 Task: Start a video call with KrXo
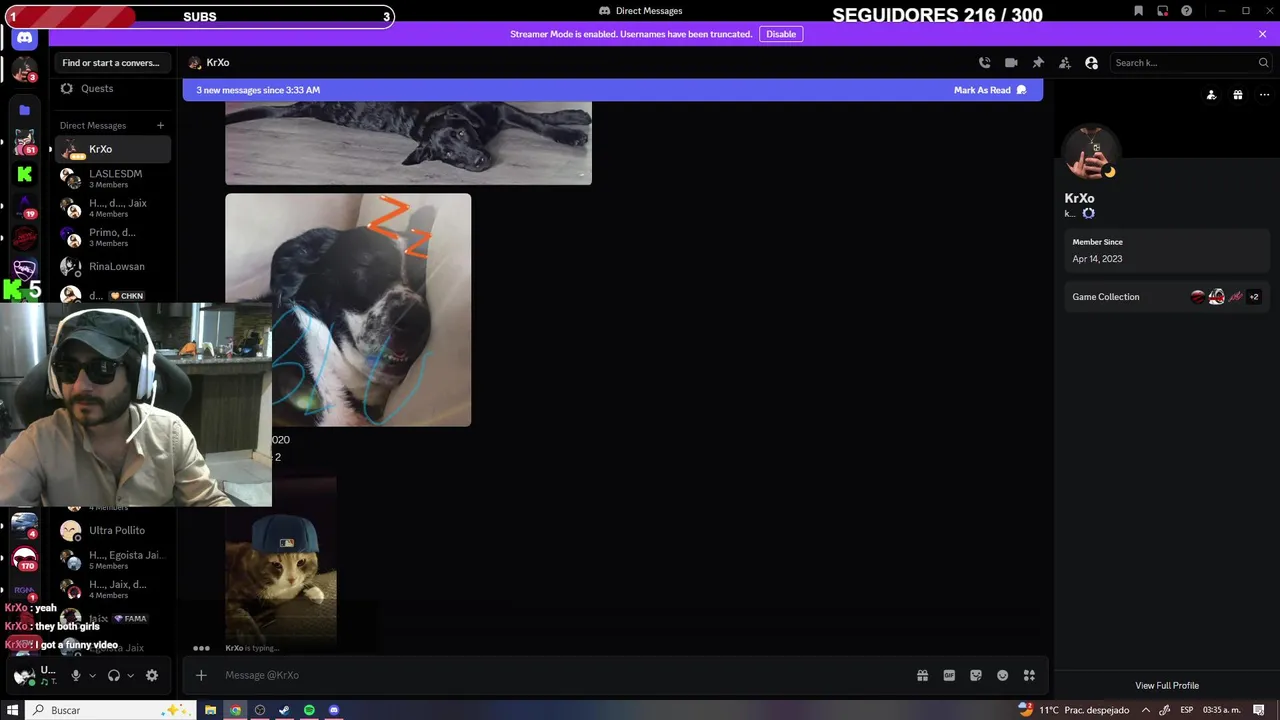coord(1011,63)
